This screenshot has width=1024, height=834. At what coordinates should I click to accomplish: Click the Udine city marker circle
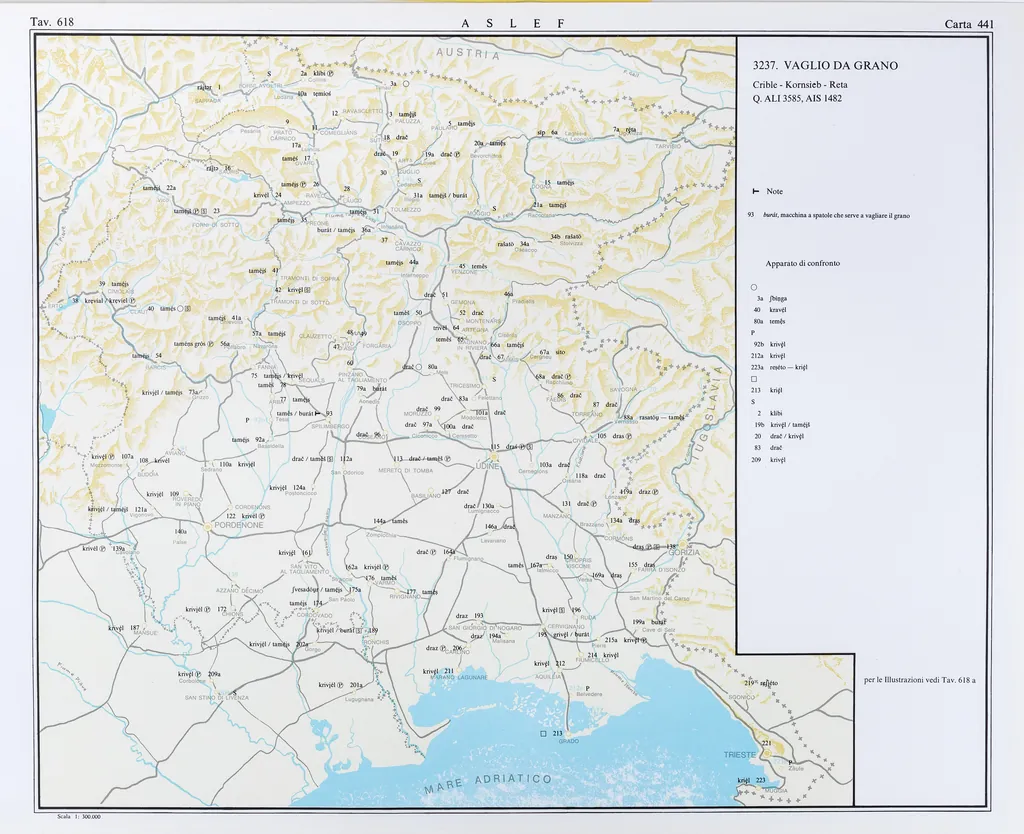(x=494, y=457)
